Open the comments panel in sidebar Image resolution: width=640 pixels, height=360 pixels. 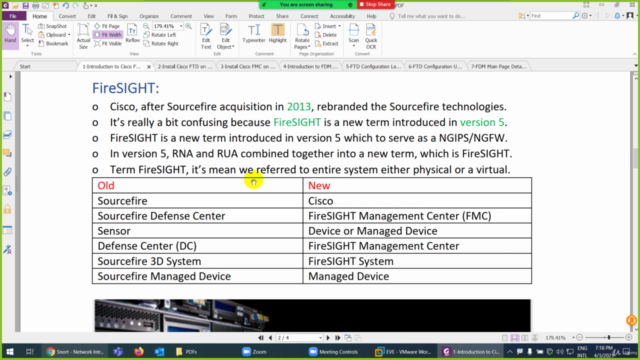8,153
